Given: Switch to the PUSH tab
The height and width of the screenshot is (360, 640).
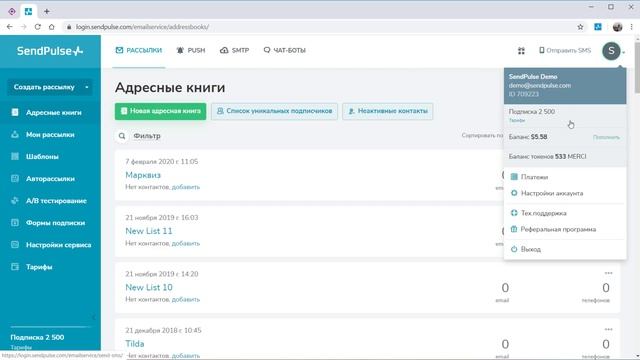Looking at the screenshot, I should pos(191,50).
